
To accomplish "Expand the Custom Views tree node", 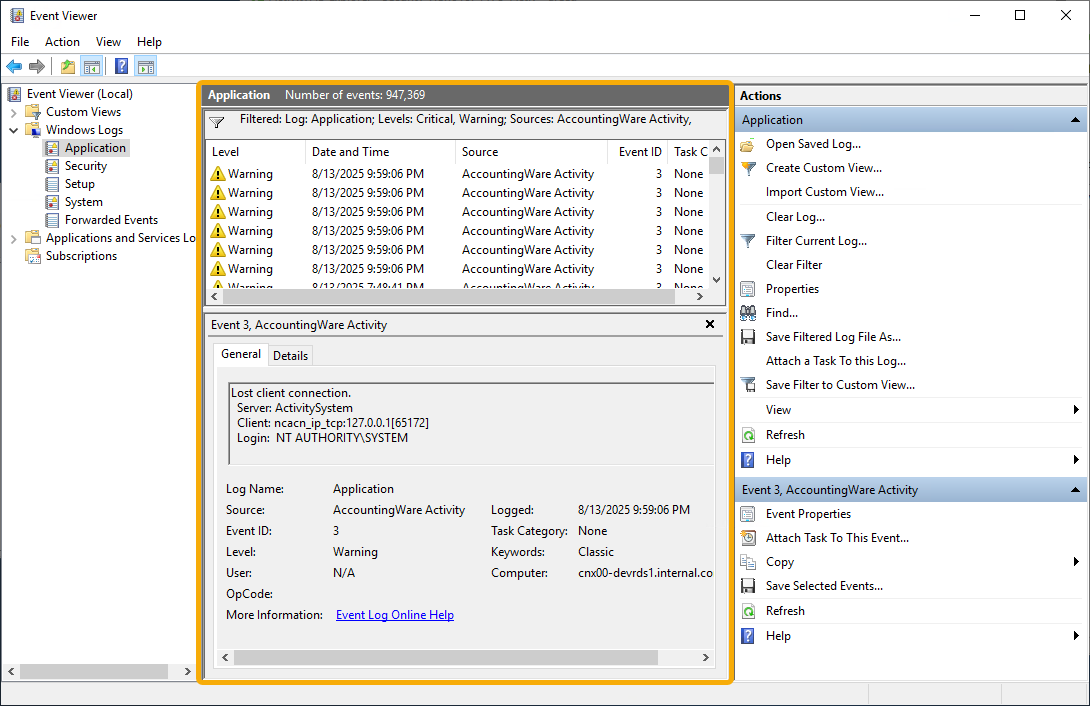I will coord(13,113).
